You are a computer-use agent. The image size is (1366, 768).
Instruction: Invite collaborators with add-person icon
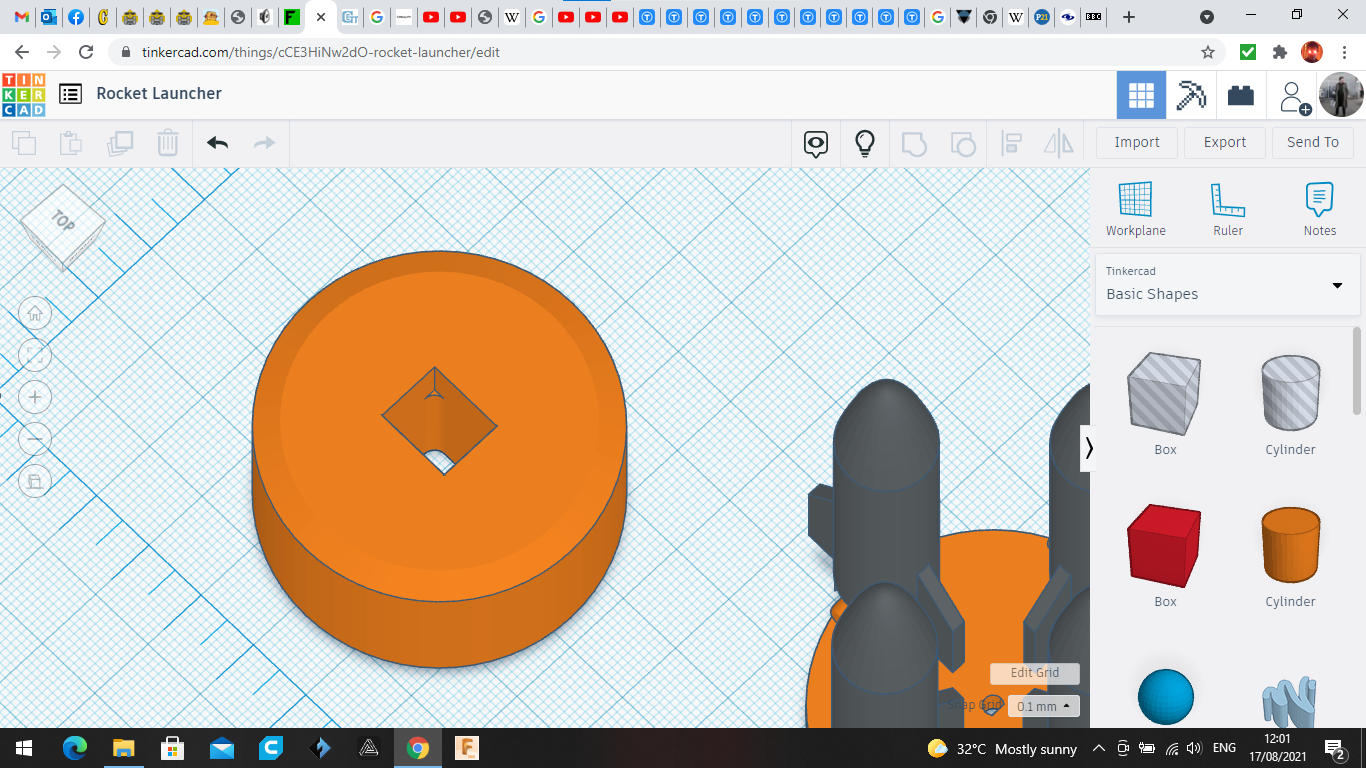[1293, 97]
